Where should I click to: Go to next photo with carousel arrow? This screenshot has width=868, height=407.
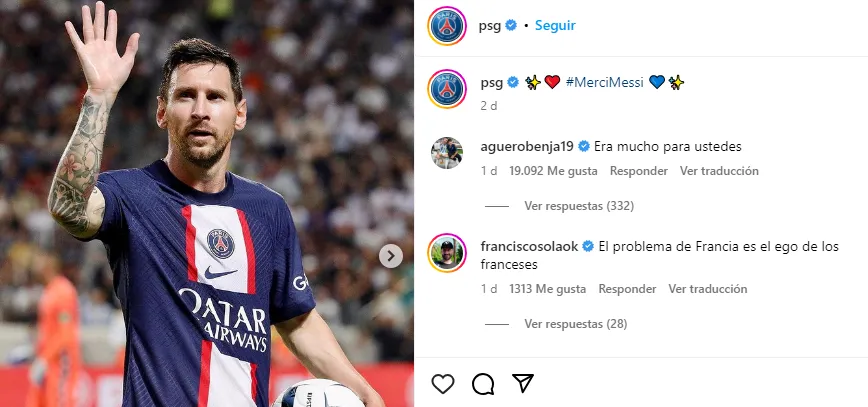pos(391,256)
